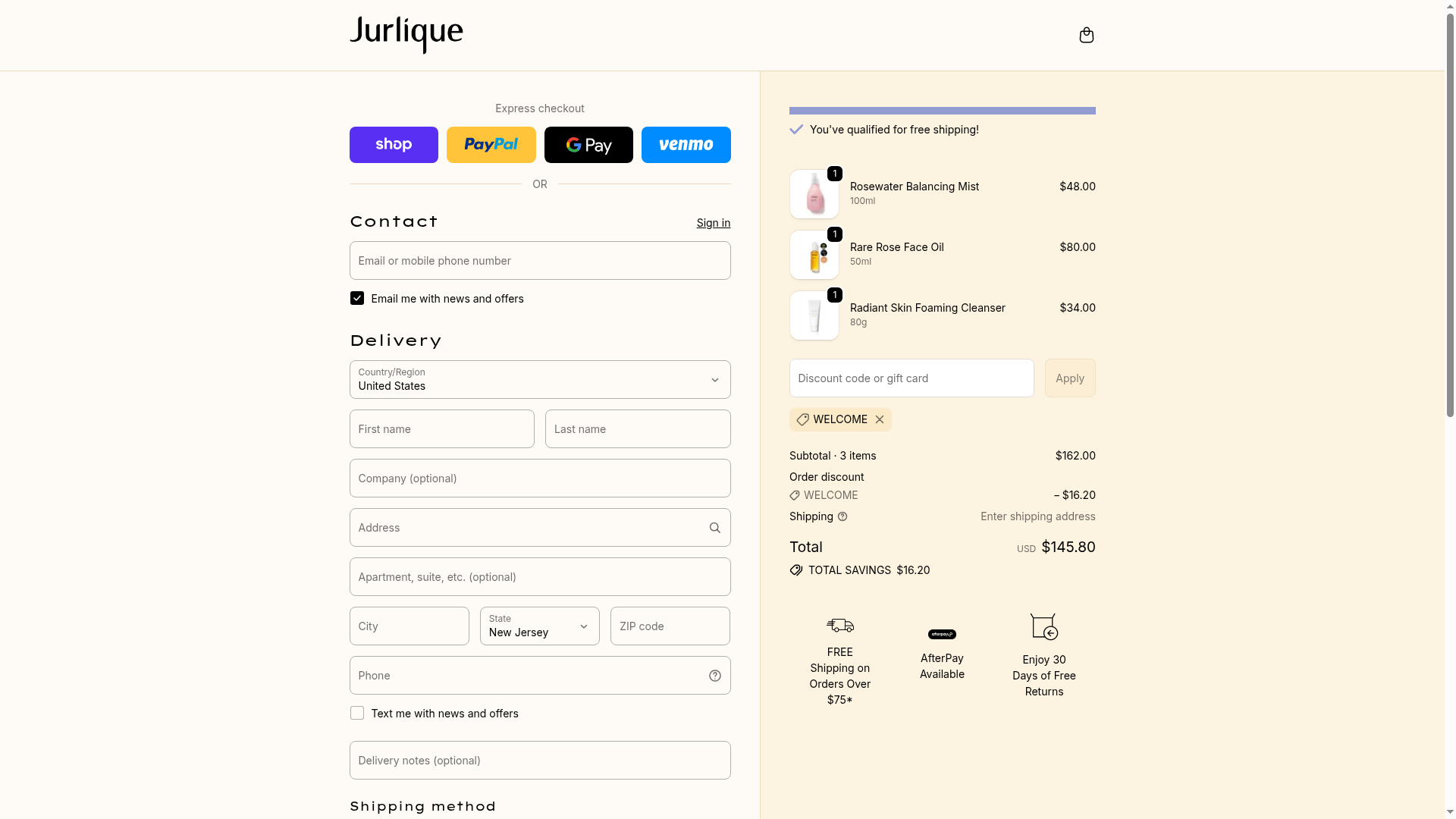Remove the WELCOME discount code tag

pyautogui.click(x=880, y=419)
